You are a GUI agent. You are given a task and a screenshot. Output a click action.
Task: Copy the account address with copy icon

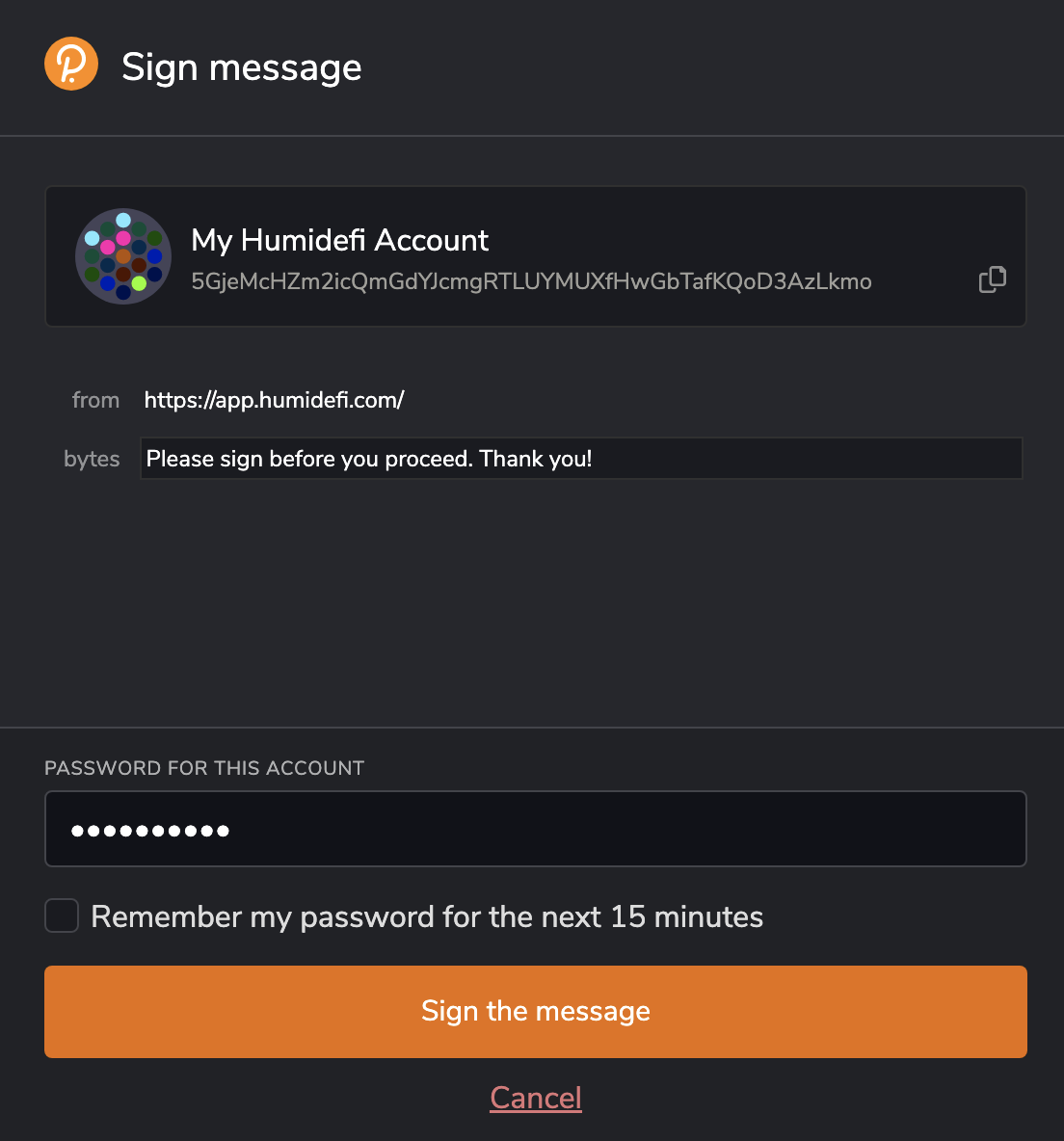tap(992, 279)
